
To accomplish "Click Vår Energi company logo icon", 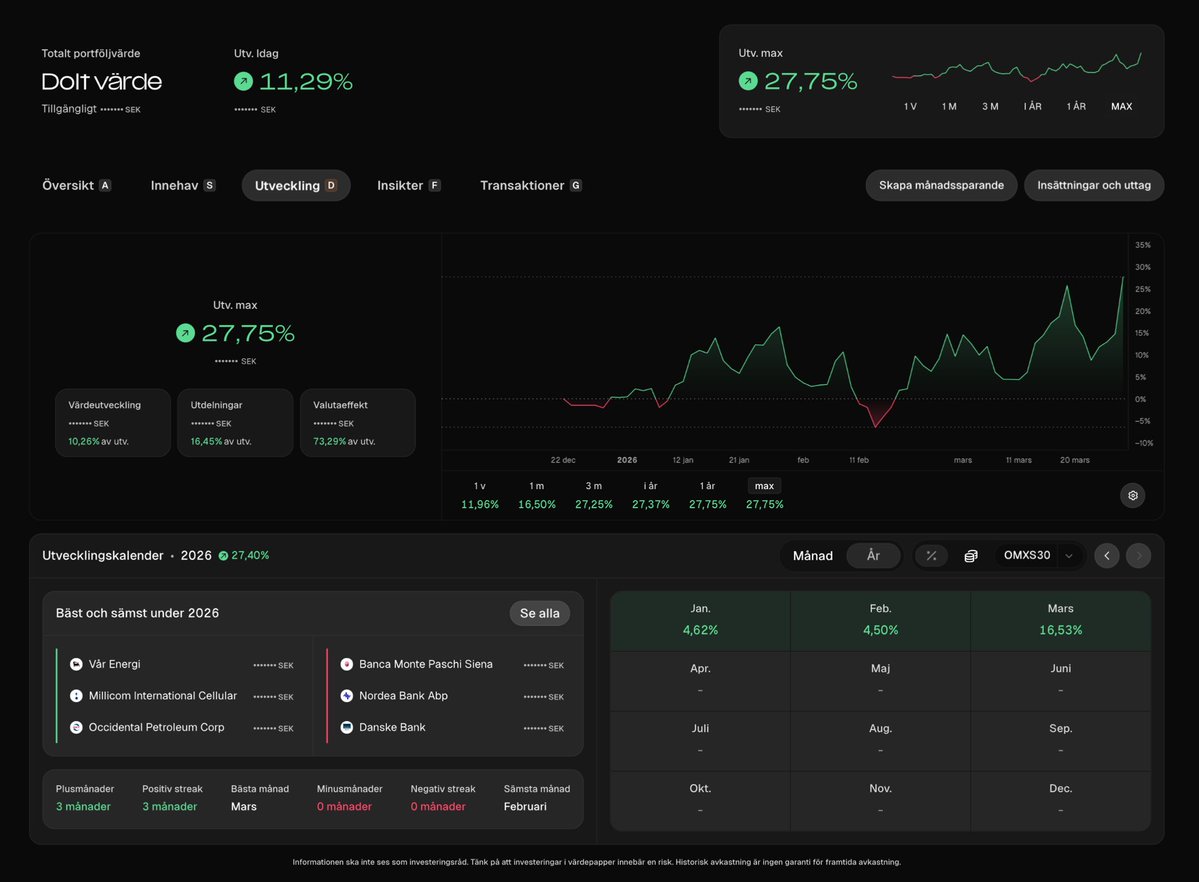I will 76,664.
